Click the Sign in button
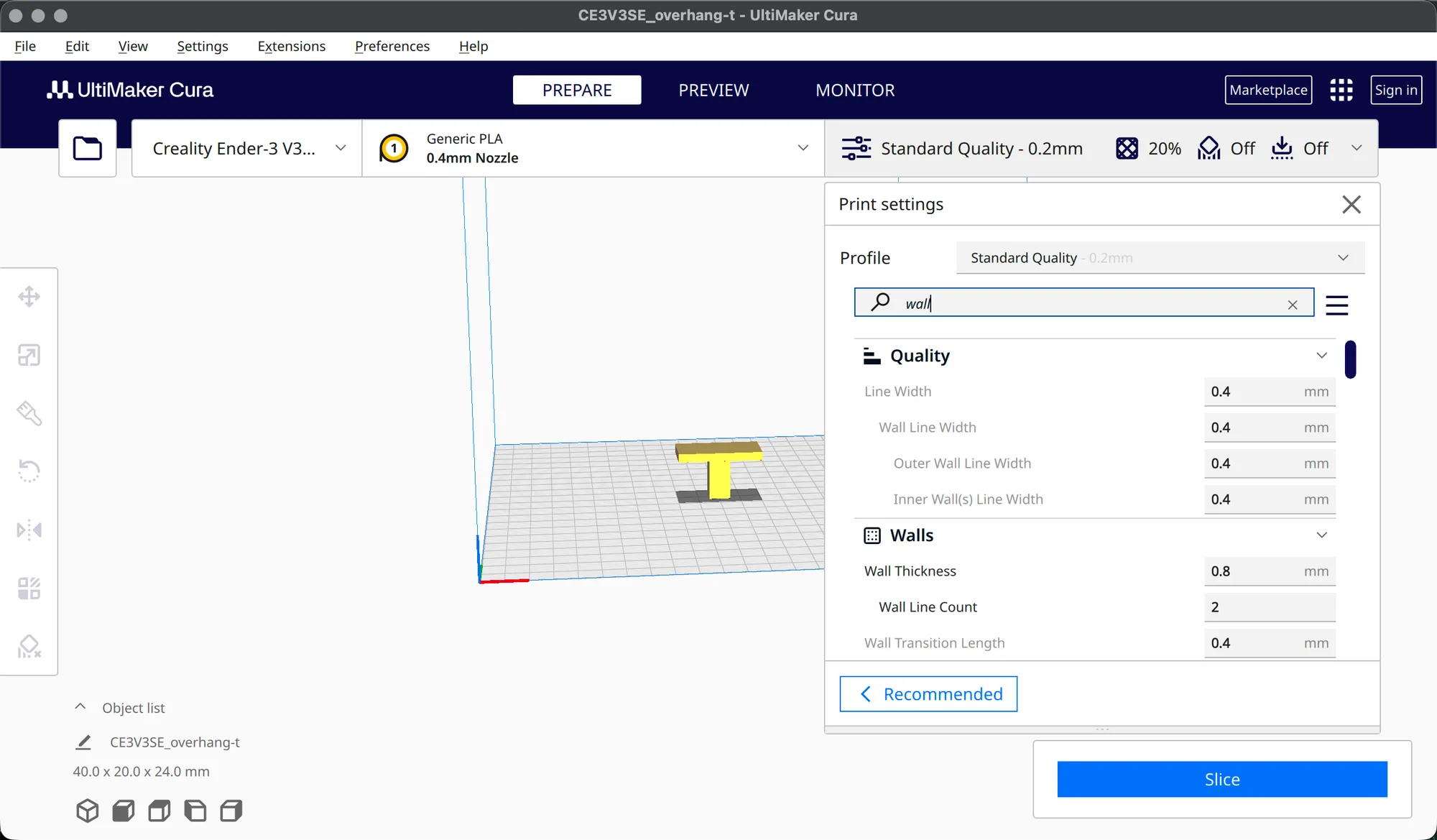1437x840 pixels. click(x=1396, y=90)
